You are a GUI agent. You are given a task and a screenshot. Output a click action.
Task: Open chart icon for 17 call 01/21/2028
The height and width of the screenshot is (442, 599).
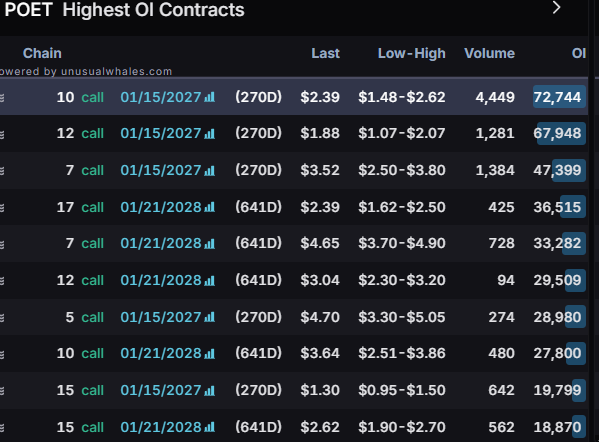point(209,207)
